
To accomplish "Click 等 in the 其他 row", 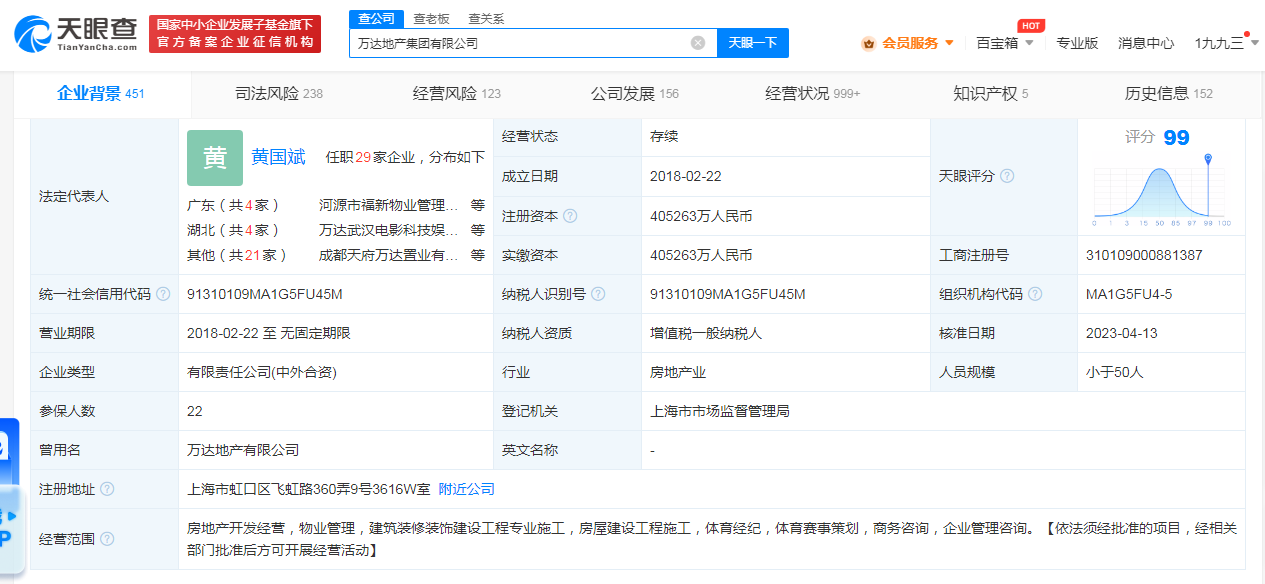I will [478, 255].
